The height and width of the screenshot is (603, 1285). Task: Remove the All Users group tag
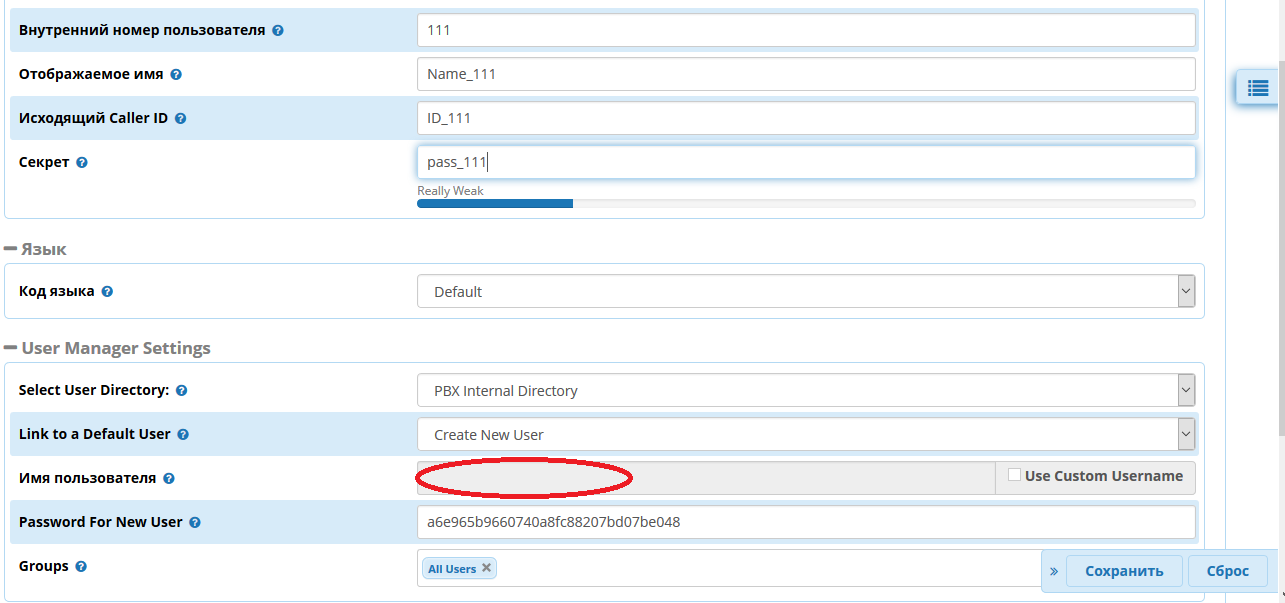tap(487, 568)
